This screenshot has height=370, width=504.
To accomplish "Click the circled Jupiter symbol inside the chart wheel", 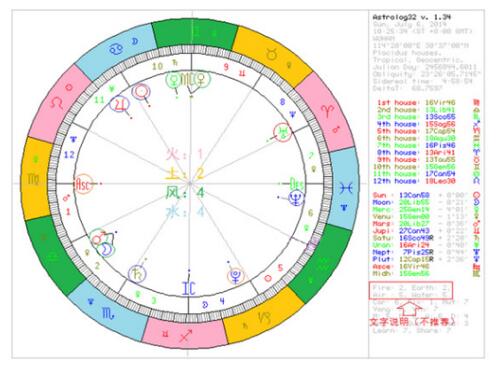I will click(x=119, y=103).
